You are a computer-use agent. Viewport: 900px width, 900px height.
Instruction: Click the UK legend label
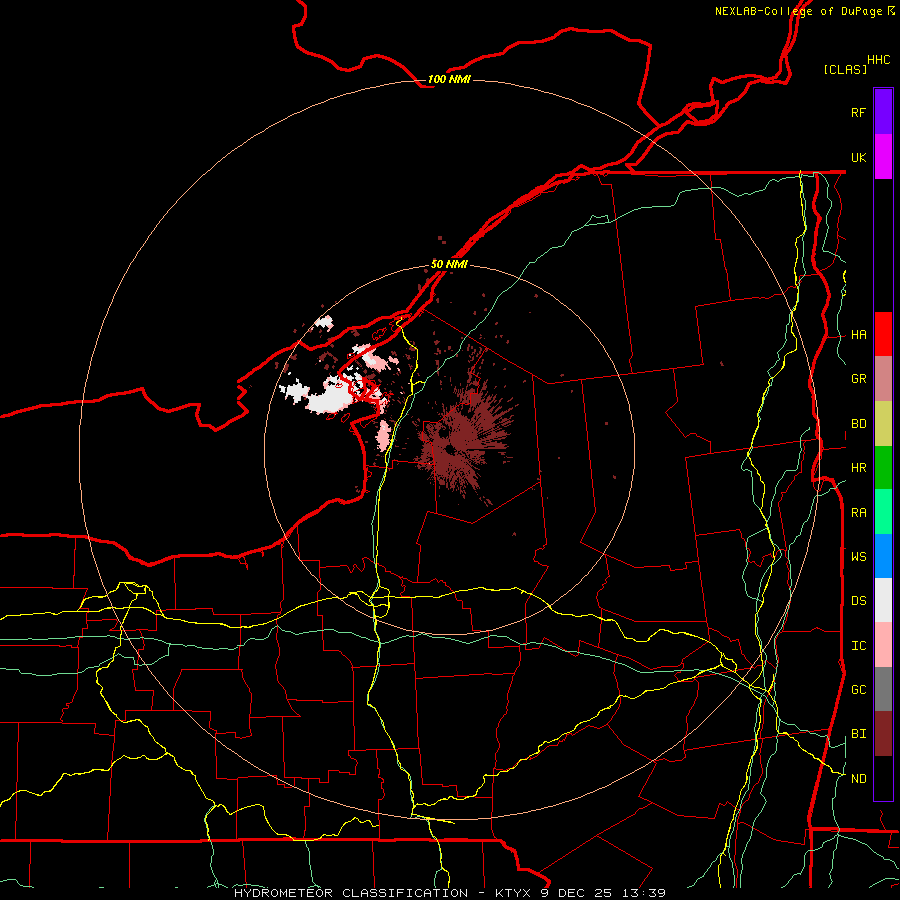[859, 157]
